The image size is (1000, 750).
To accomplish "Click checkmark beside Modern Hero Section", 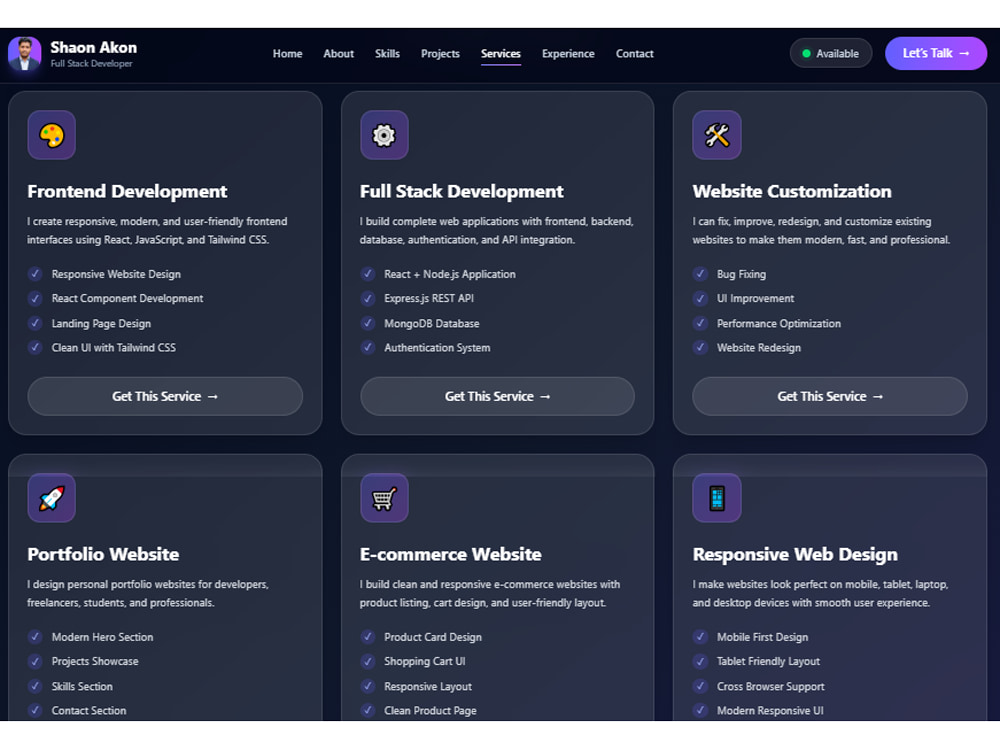I will [x=35, y=636].
